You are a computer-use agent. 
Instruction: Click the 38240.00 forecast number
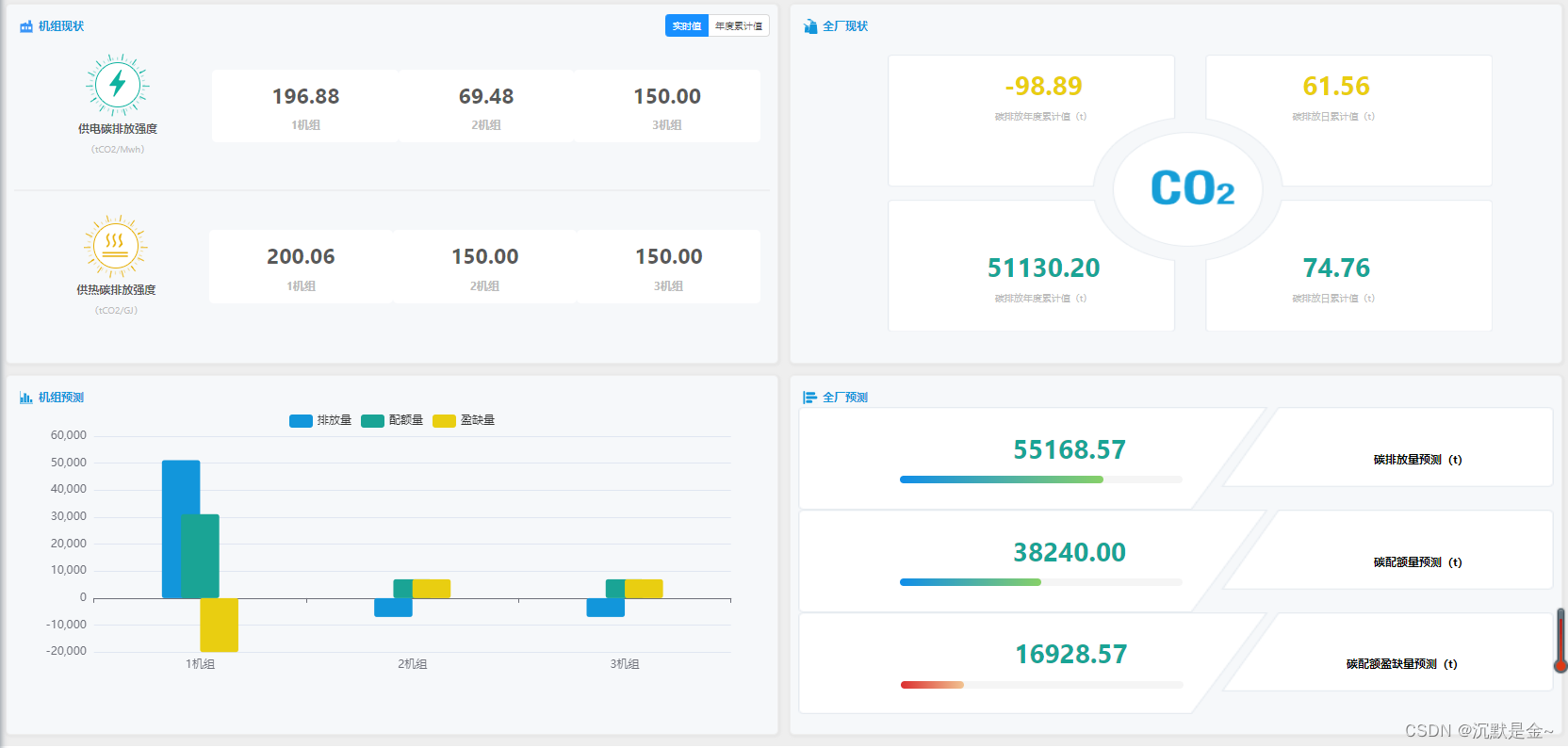(x=1070, y=553)
